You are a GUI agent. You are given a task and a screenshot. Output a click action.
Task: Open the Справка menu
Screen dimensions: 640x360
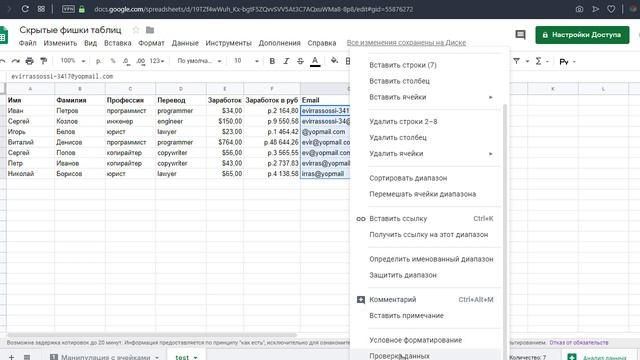click(322, 43)
